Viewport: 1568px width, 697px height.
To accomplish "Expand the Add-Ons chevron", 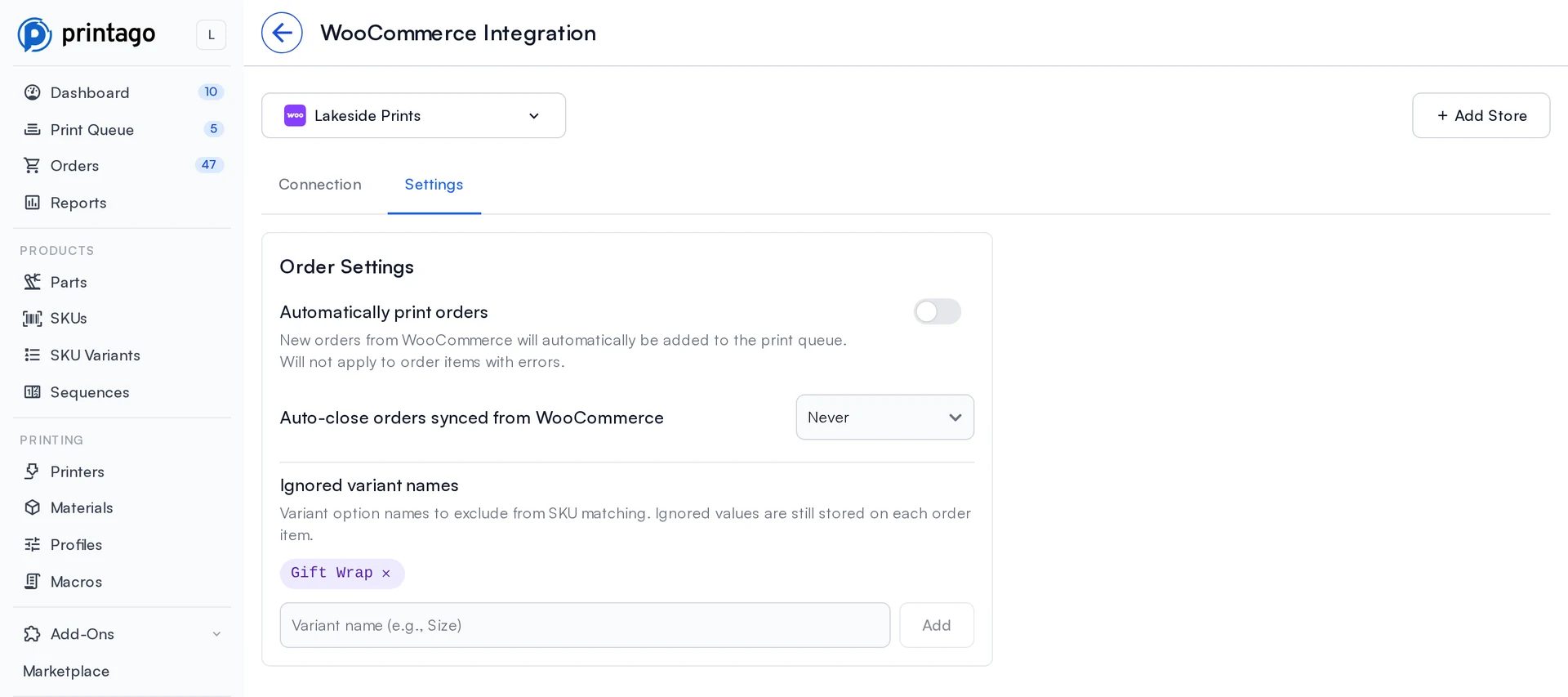I will tap(216, 634).
